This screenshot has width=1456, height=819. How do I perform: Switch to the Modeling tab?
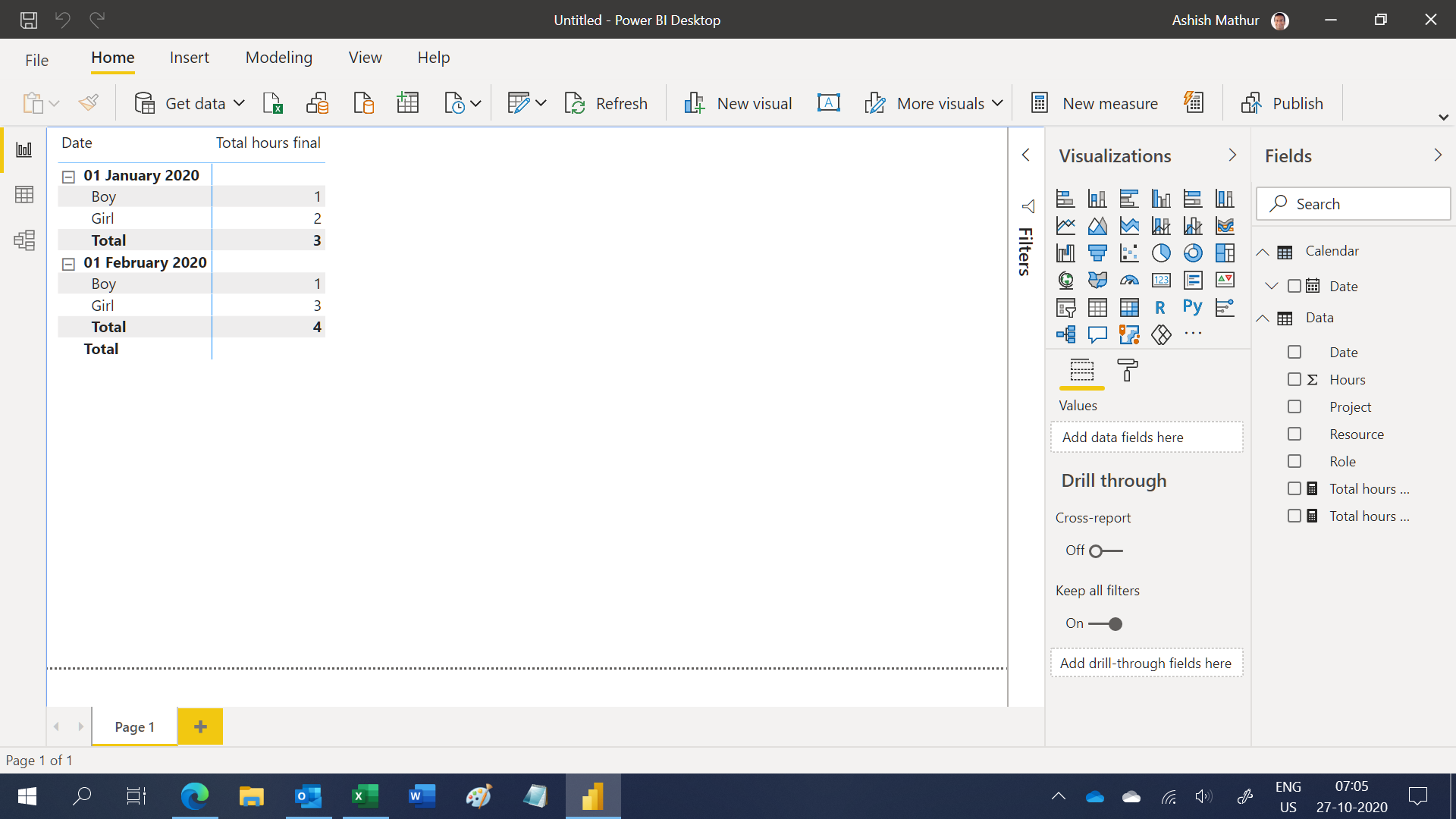(279, 58)
